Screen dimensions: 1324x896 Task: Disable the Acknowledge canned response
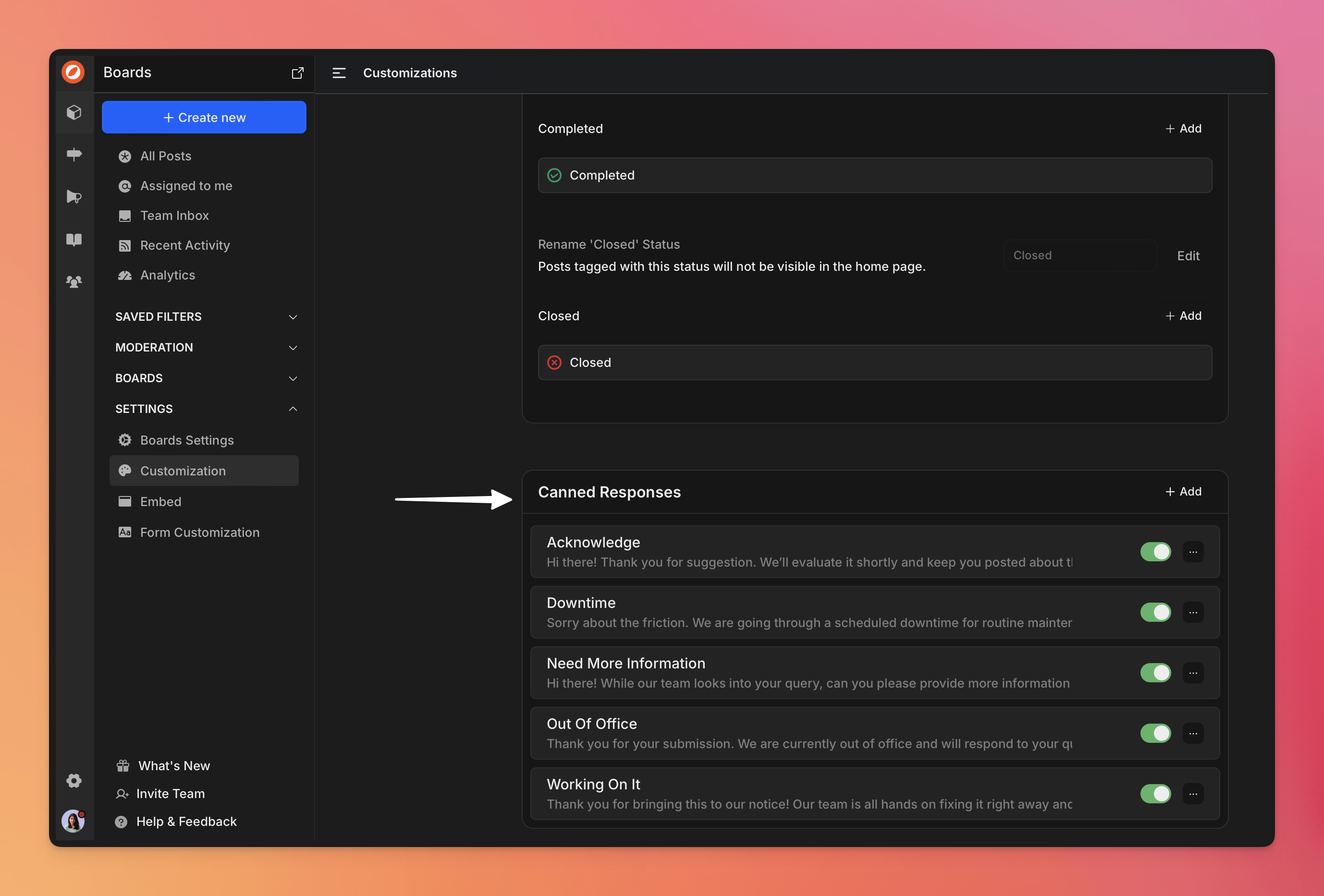click(x=1155, y=552)
